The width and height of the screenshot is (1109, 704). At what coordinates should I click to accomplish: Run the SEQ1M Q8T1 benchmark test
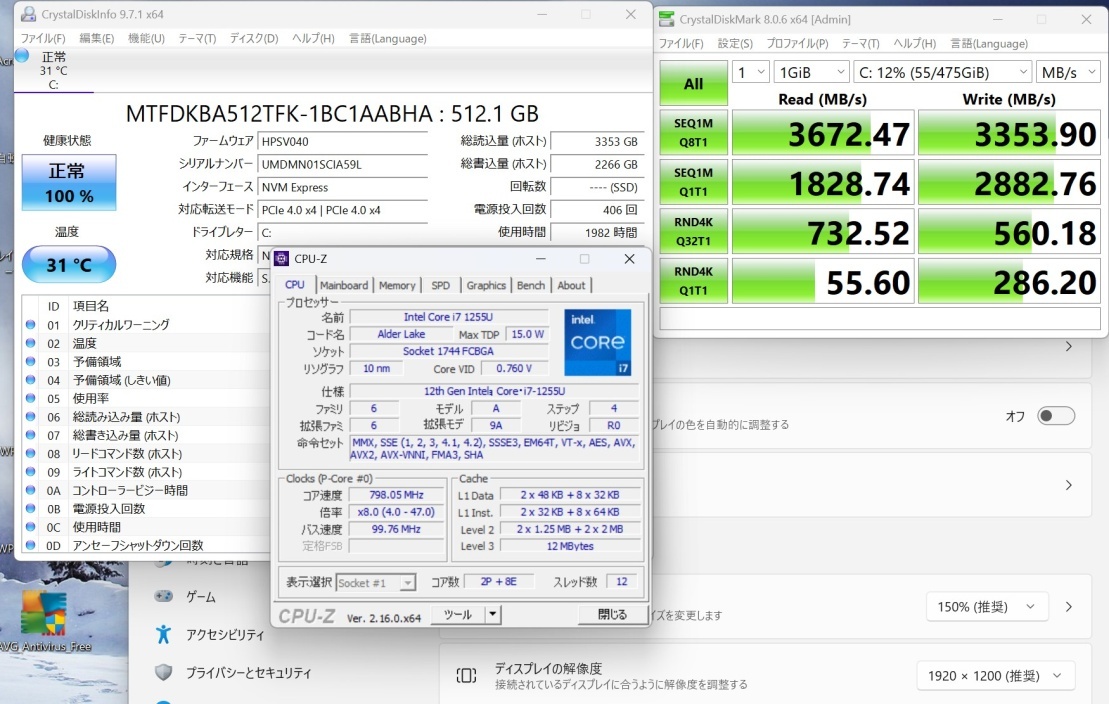[693, 131]
